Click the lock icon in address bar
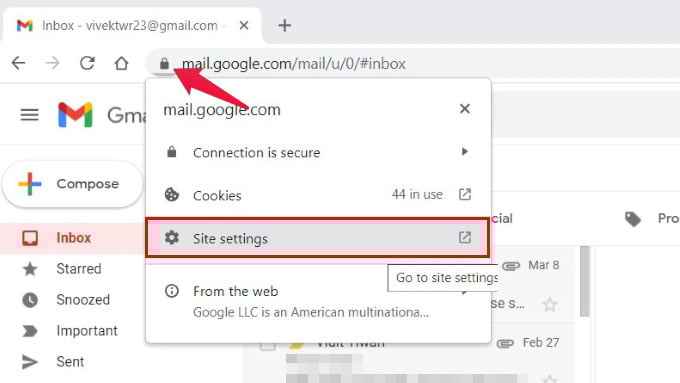 tap(164, 64)
